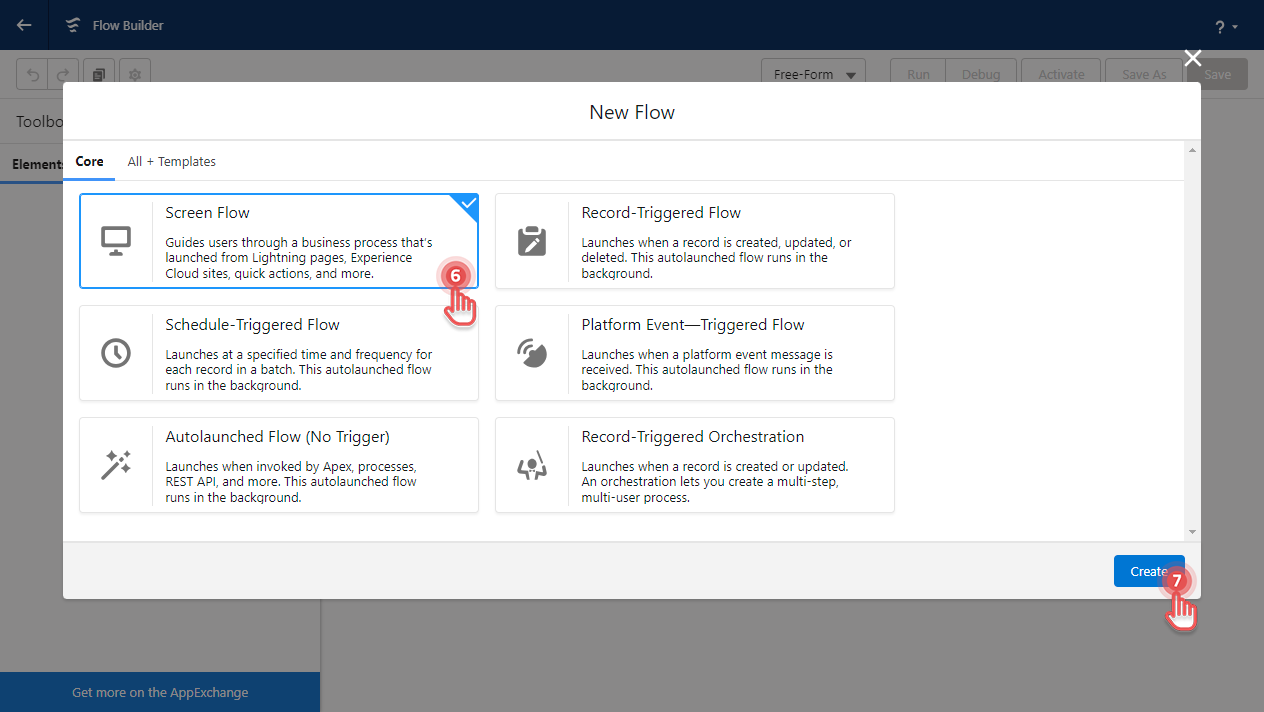The width and height of the screenshot is (1264, 712).
Task: Click the Screen Flow monitor icon
Action: coord(117,240)
